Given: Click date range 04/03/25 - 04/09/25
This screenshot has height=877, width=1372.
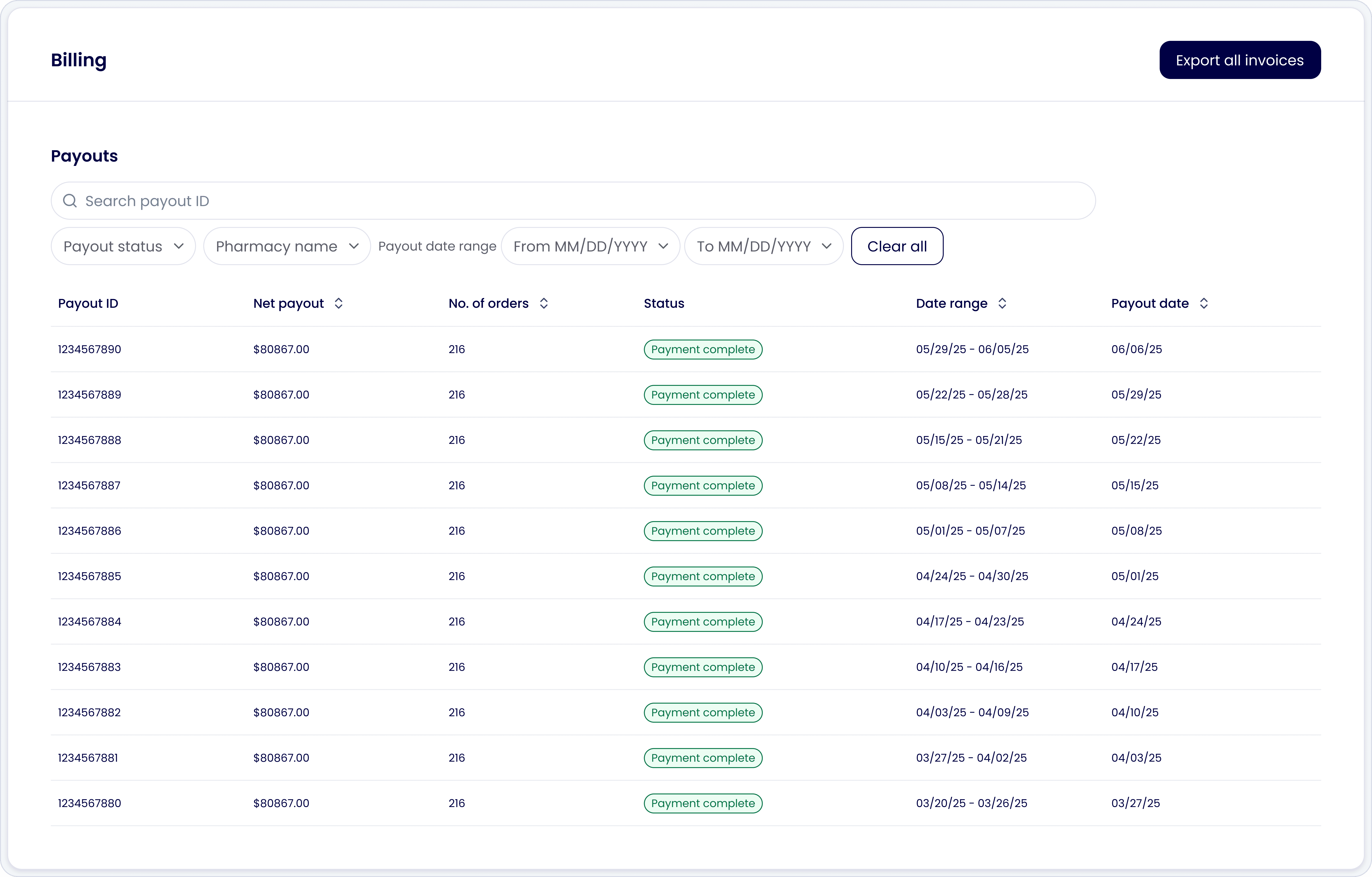Looking at the screenshot, I should tap(972, 712).
